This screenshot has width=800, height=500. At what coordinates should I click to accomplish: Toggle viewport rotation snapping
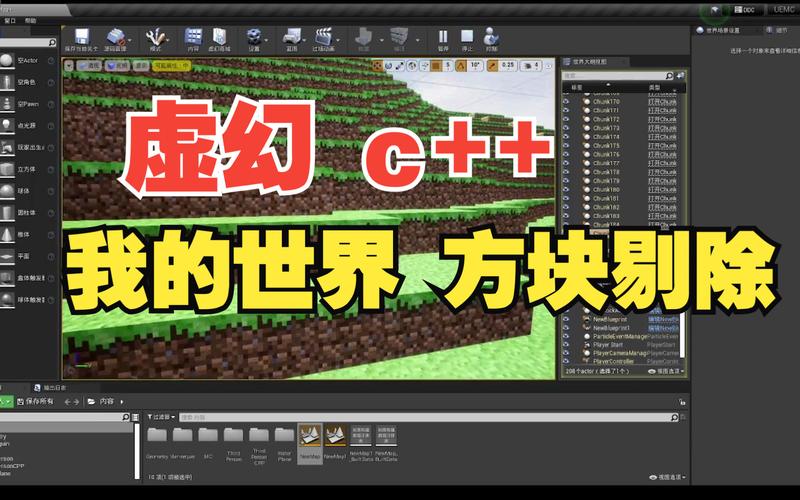pos(461,66)
